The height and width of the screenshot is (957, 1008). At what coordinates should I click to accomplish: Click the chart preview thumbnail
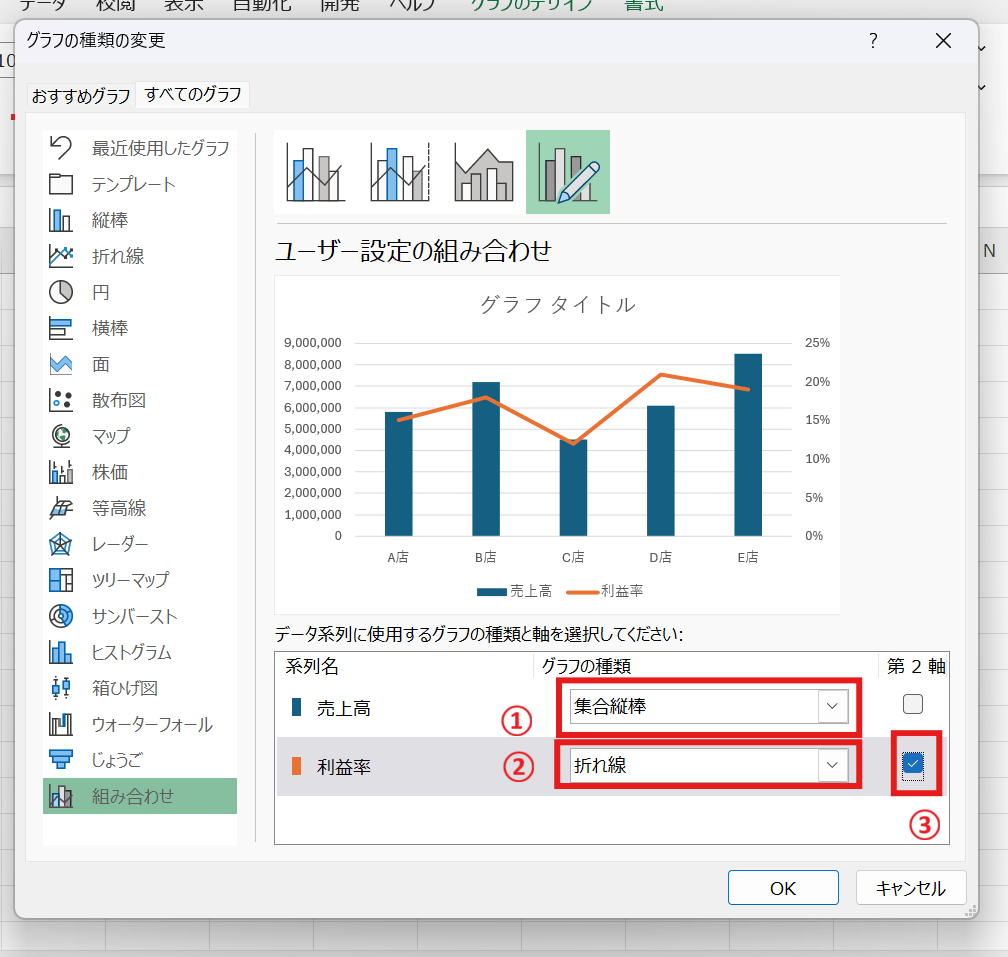557,445
